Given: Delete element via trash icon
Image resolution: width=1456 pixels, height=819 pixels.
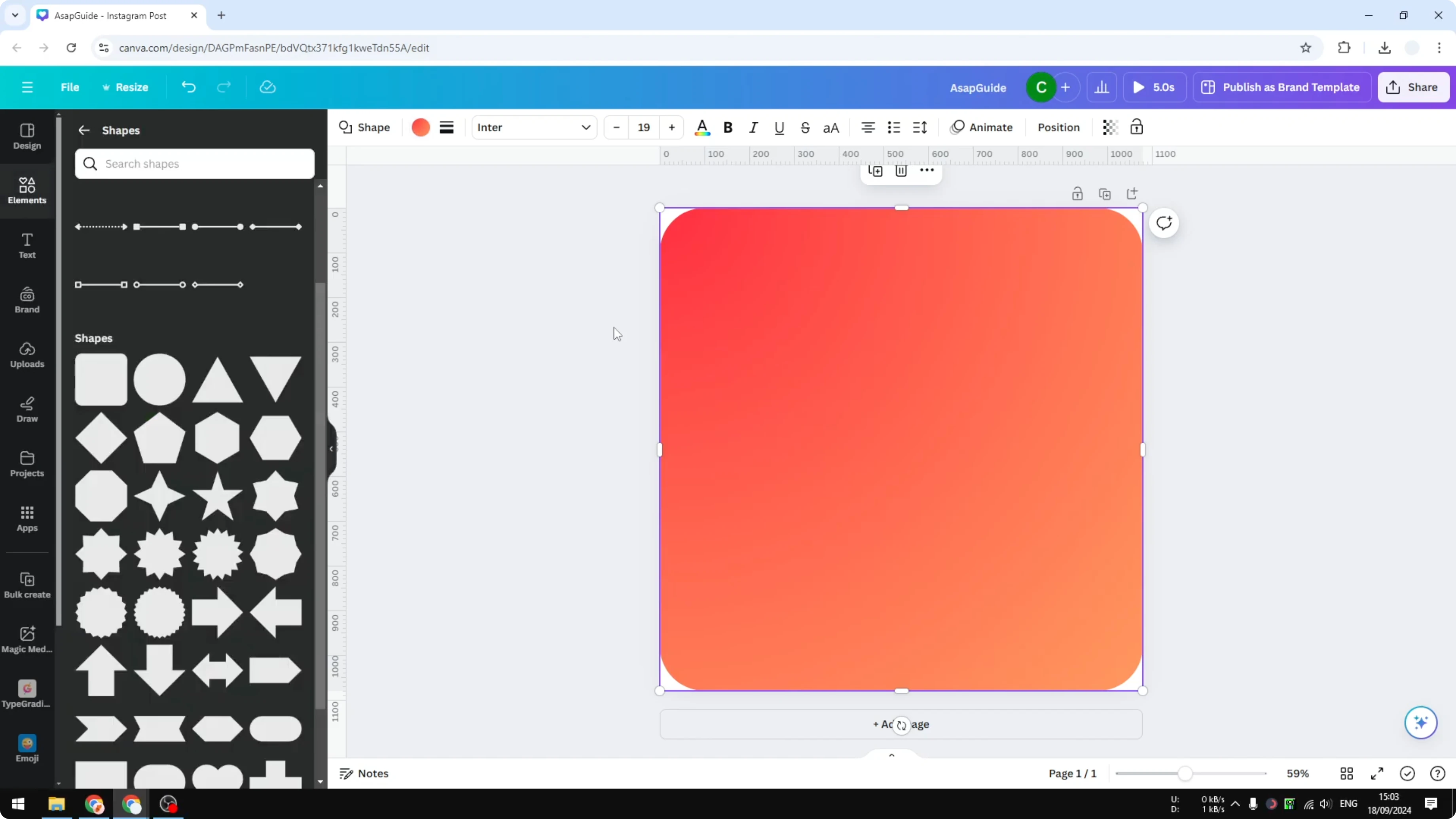Looking at the screenshot, I should (x=901, y=171).
